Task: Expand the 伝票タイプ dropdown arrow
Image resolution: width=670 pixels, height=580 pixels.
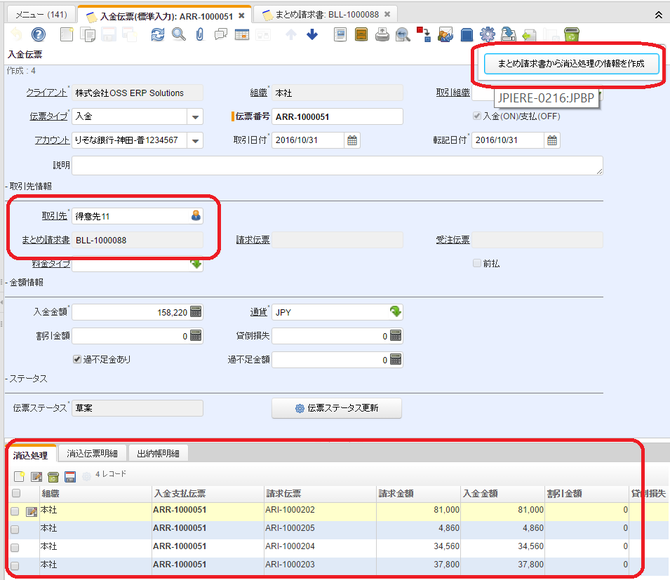Action: pos(195,117)
